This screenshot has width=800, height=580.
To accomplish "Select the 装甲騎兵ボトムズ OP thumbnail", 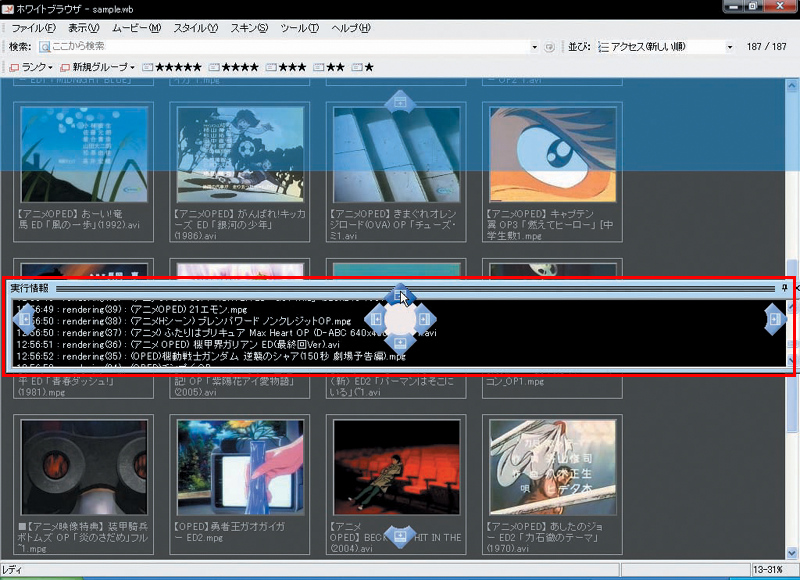I will (x=84, y=467).
